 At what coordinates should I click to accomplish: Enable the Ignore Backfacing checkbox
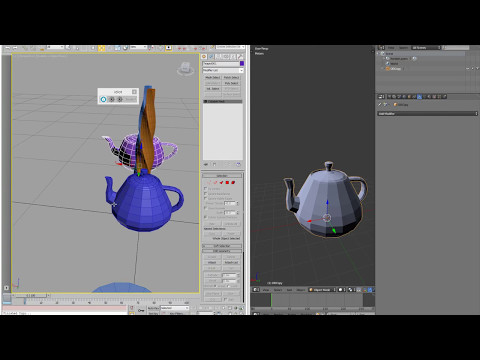click(206, 194)
